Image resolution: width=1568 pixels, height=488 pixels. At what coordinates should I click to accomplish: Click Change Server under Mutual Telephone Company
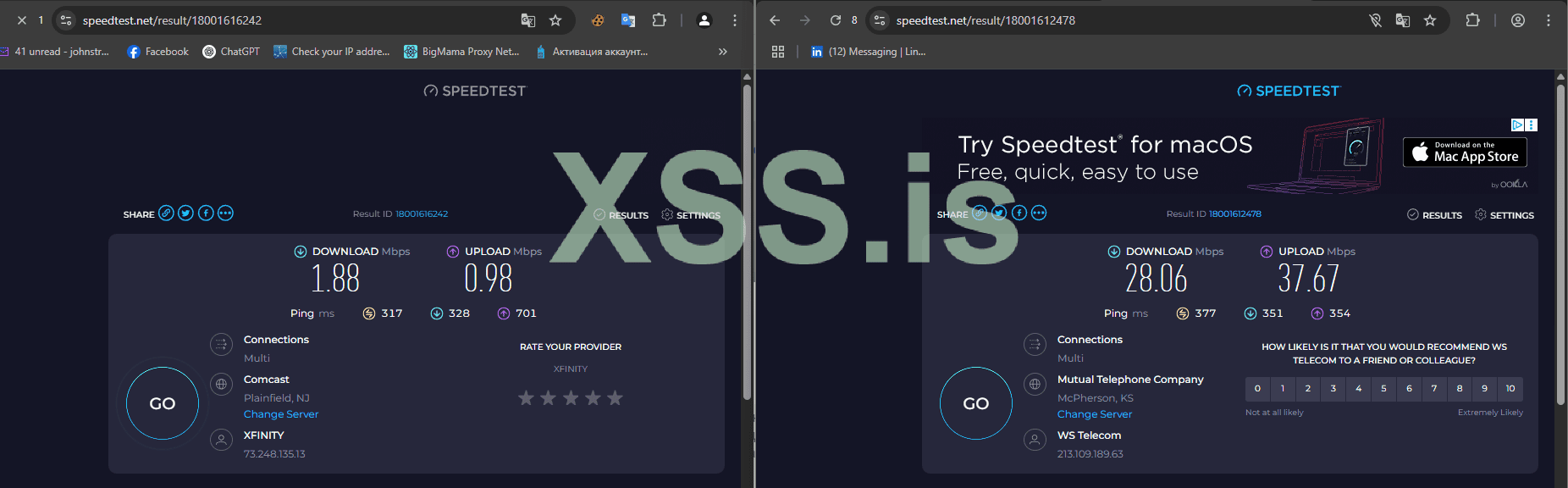(1095, 414)
